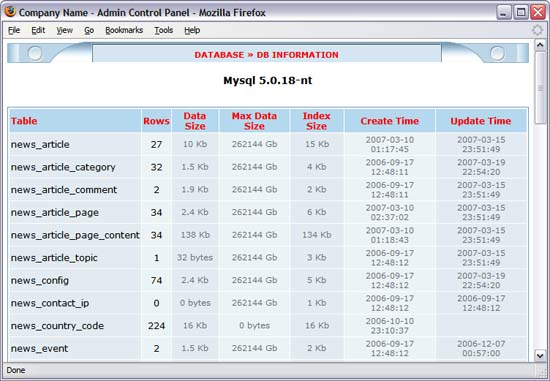Click the Create Time column header

[390, 121]
